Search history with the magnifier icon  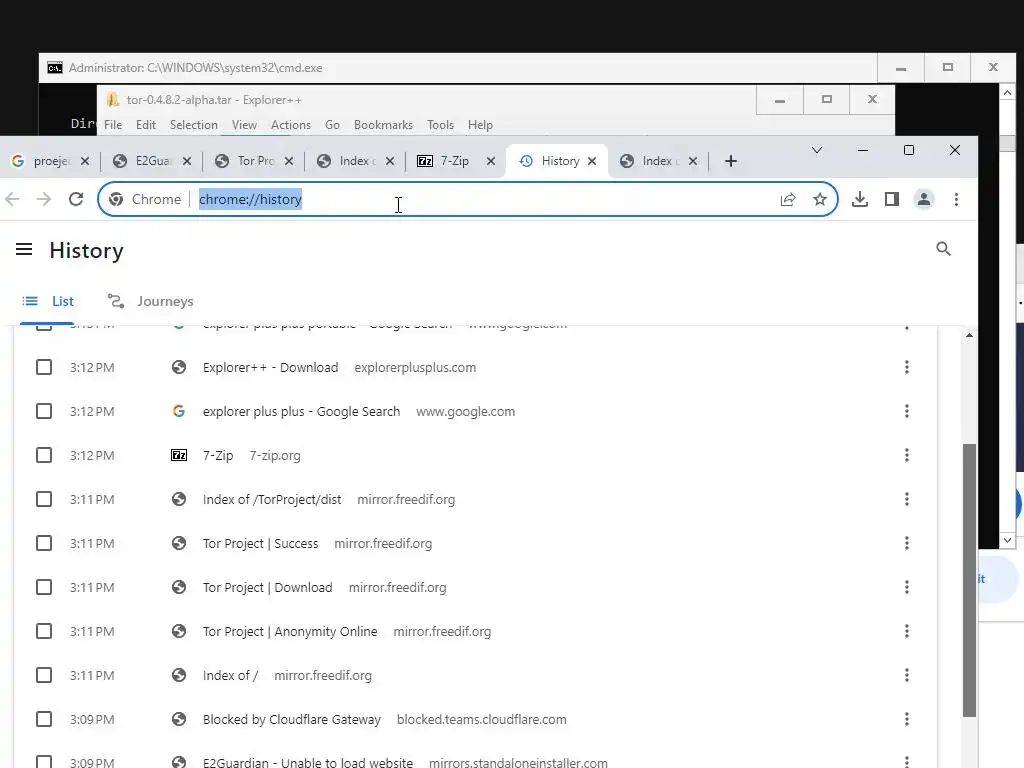[x=943, y=249]
